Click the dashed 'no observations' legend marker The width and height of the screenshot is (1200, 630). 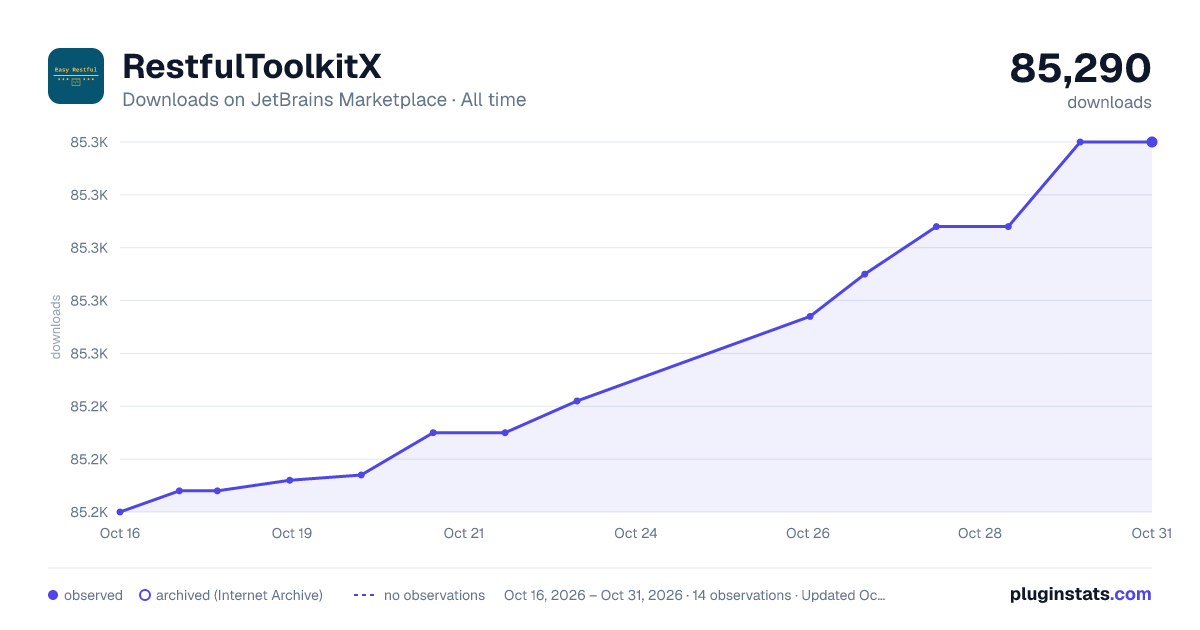click(x=364, y=595)
